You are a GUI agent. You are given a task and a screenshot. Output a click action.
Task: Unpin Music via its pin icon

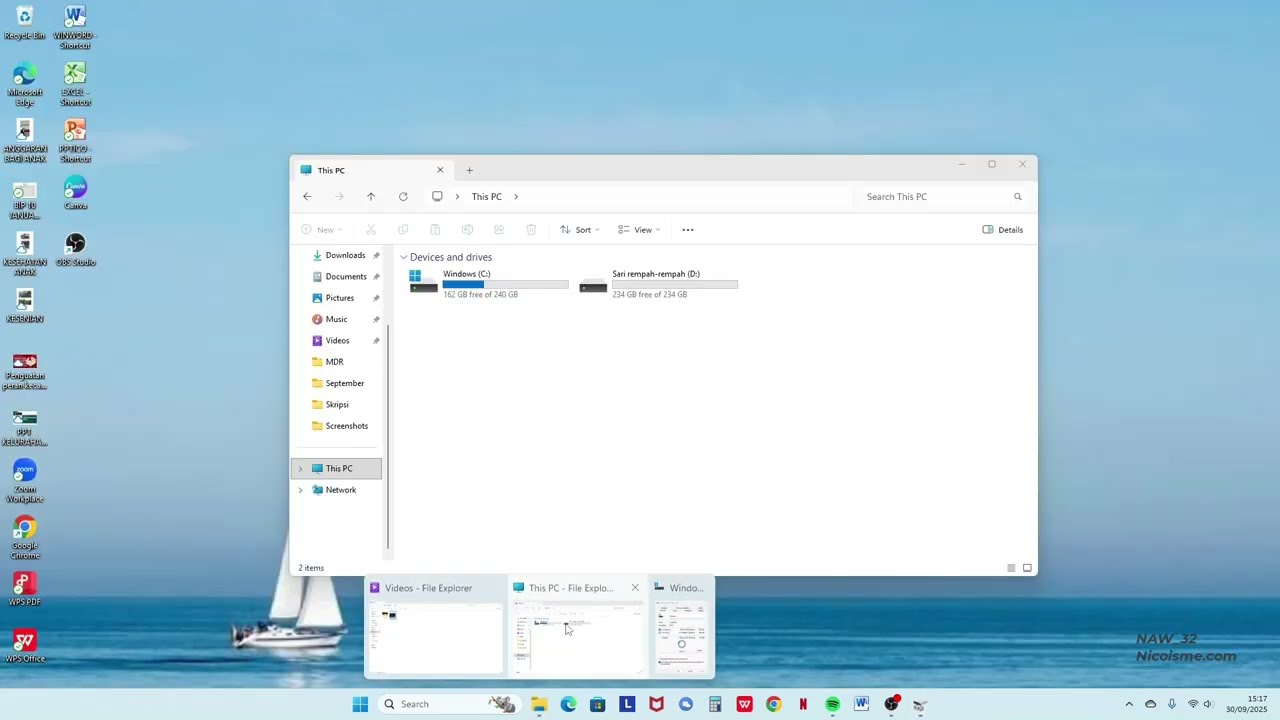pyautogui.click(x=376, y=320)
